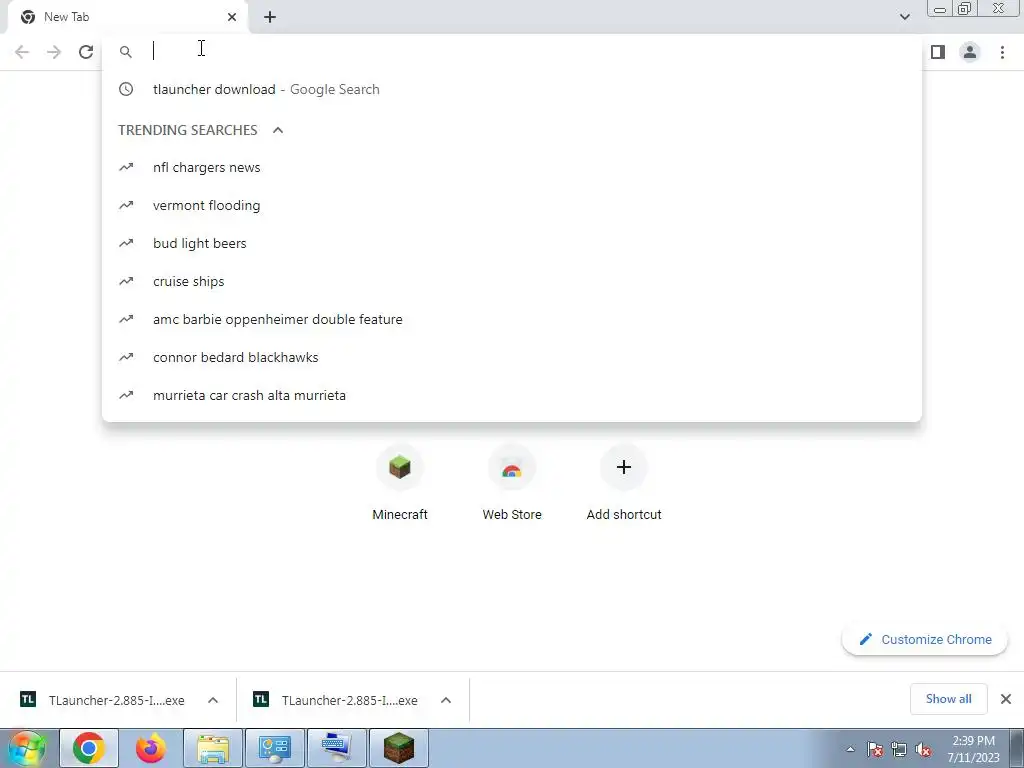Click the magnifier icon in the omnibox

(126, 52)
